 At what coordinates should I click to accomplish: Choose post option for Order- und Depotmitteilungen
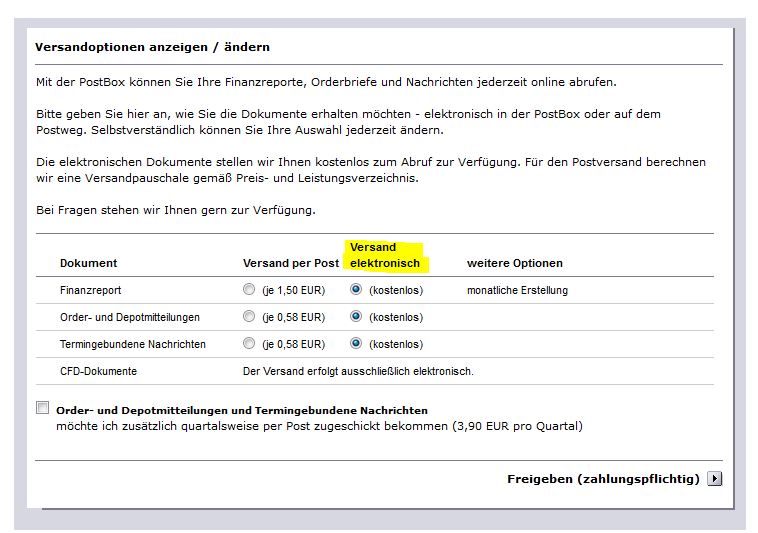tap(248, 317)
